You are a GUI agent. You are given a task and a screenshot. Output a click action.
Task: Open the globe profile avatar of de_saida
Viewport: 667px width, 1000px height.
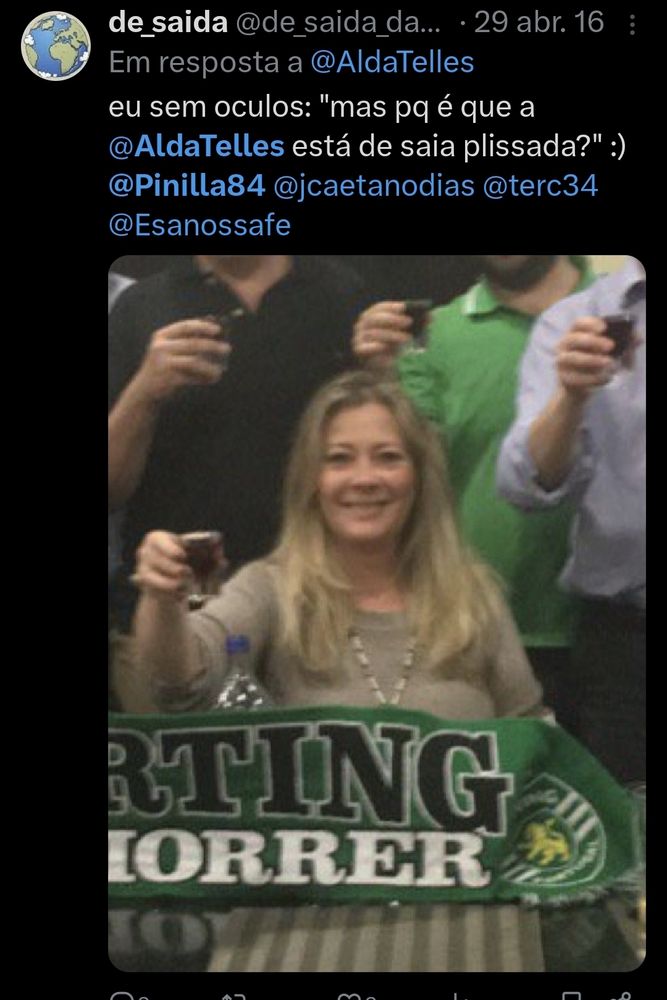click(x=55, y=46)
